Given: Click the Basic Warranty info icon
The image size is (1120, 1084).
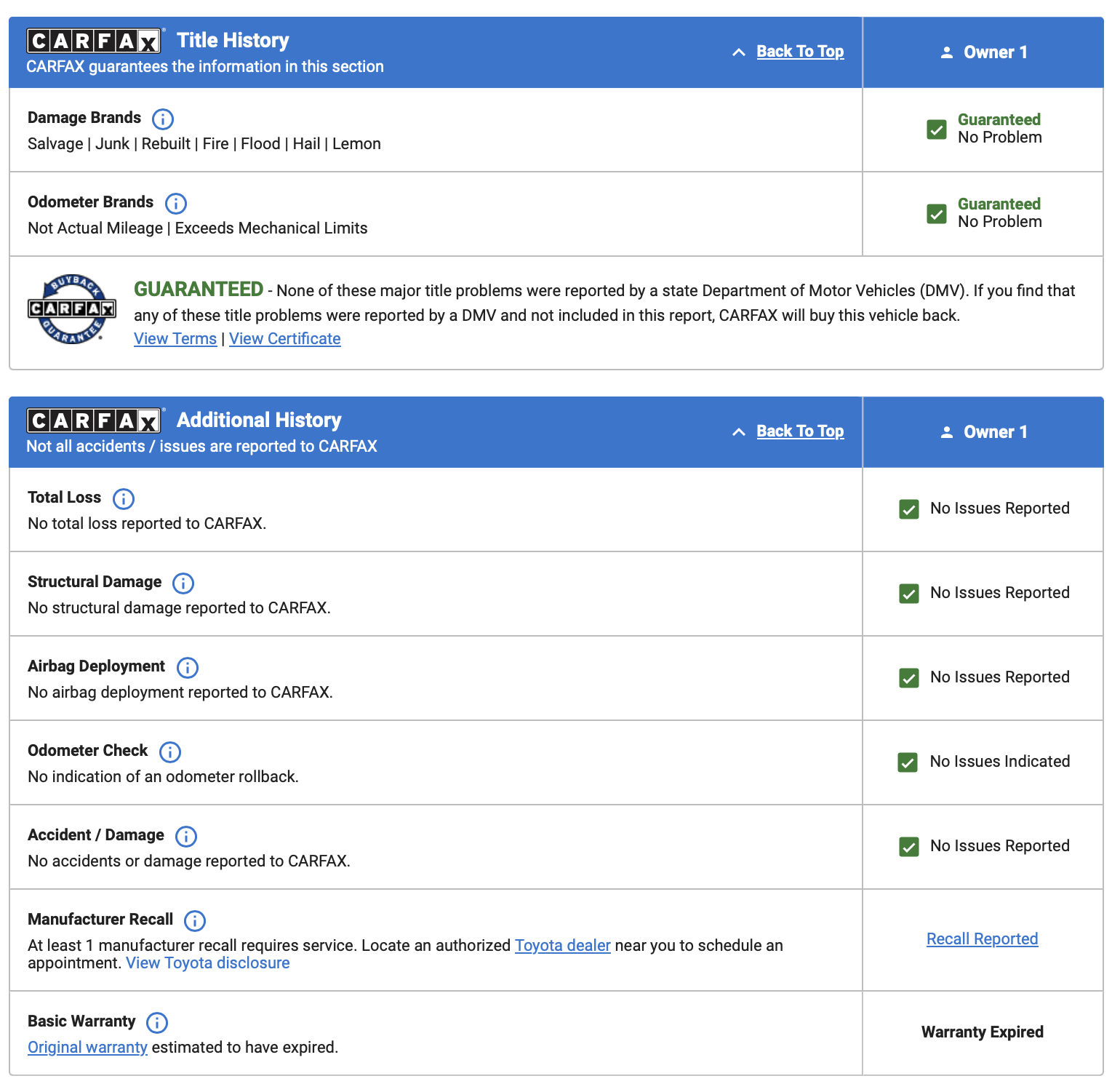Looking at the screenshot, I should [x=157, y=1022].
